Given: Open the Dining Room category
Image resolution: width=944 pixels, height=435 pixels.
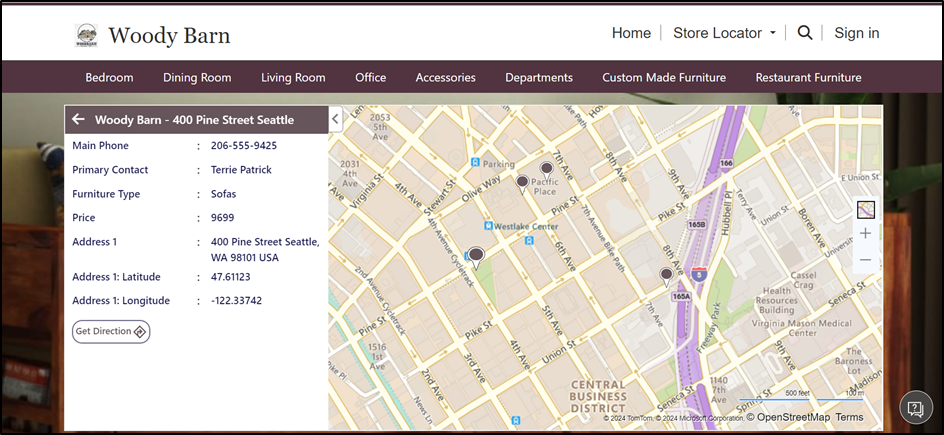Looking at the screenshot, I should 197,77.
